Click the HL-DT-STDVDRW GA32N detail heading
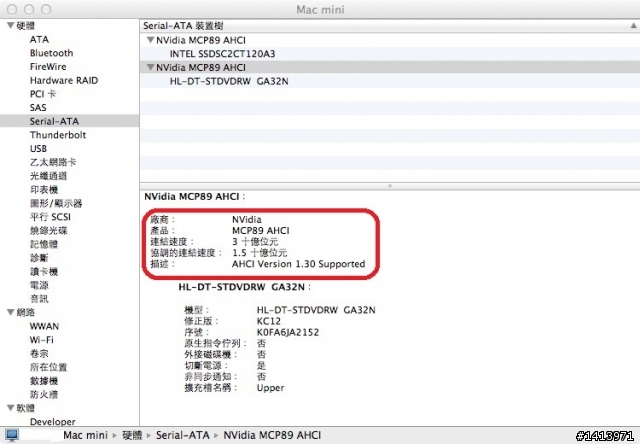Image resolution: width=640 pixels, height=444 pixels. [x=244, y=287]
